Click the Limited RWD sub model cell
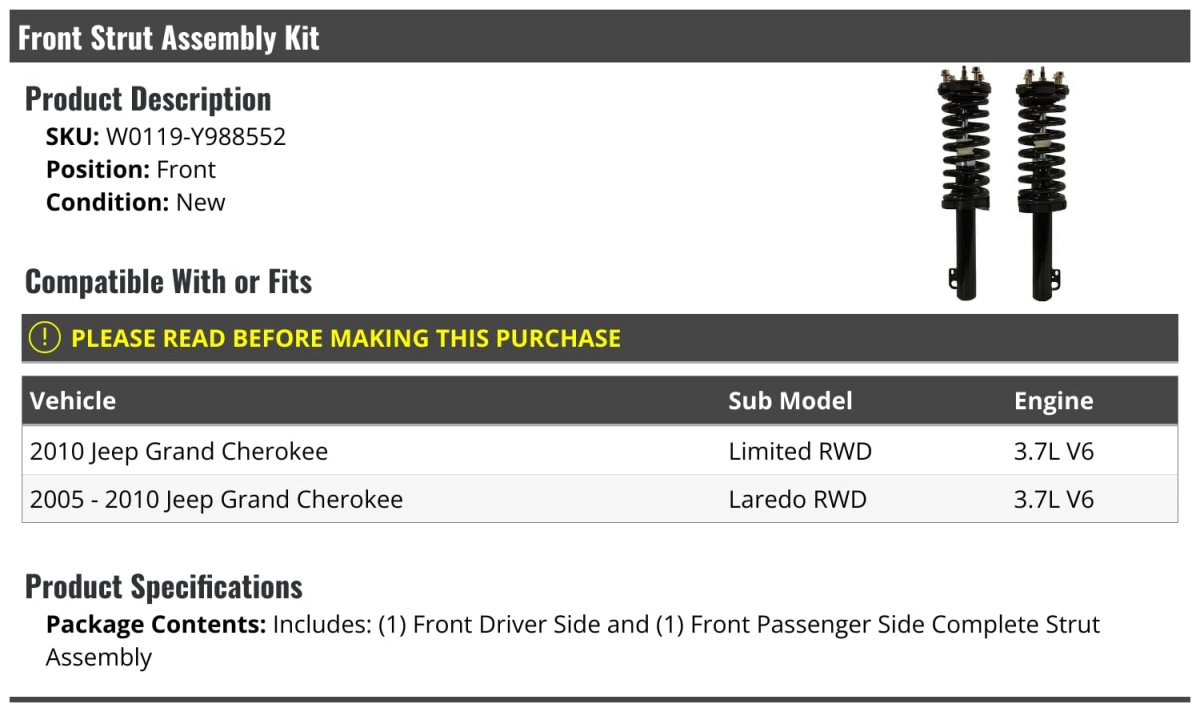Viewport: 1200px width, 712px height. pos(800,451)
